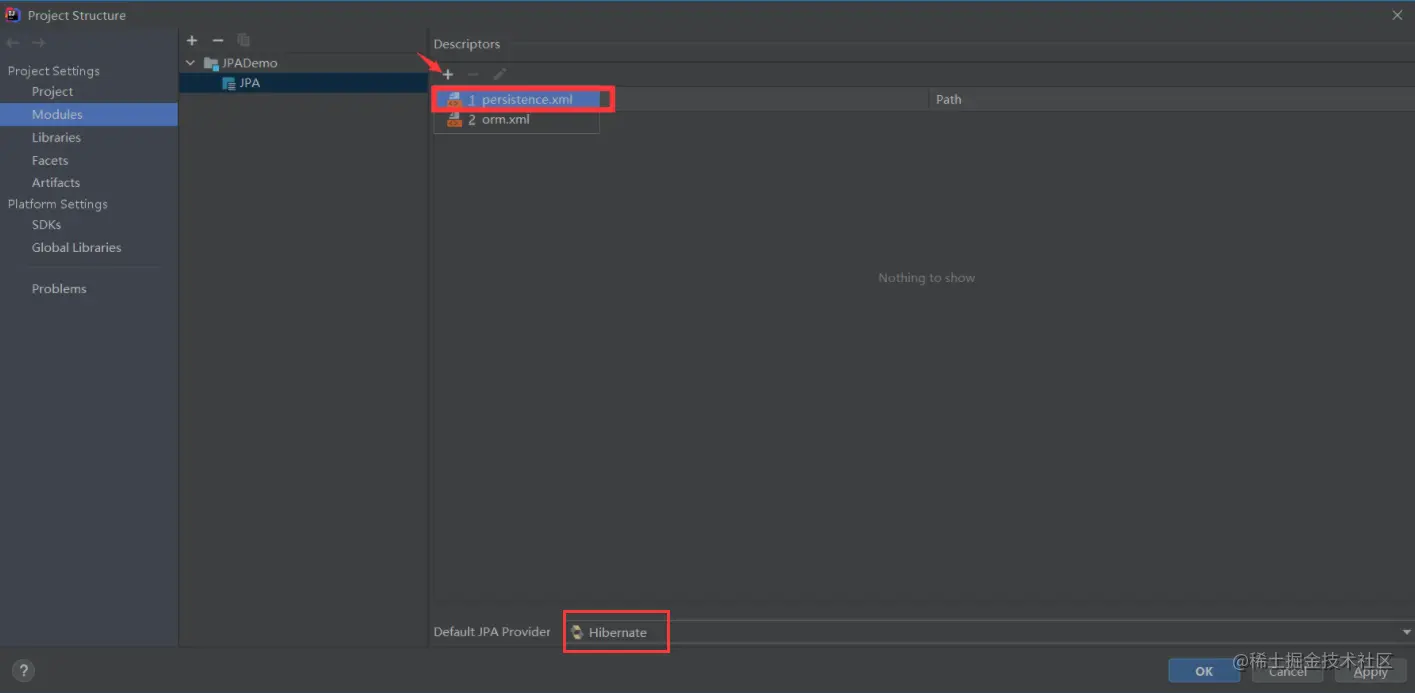The image size is (1415, 693).
Task: Click the Default JPA Provider label
Action: tap(492, 632)
